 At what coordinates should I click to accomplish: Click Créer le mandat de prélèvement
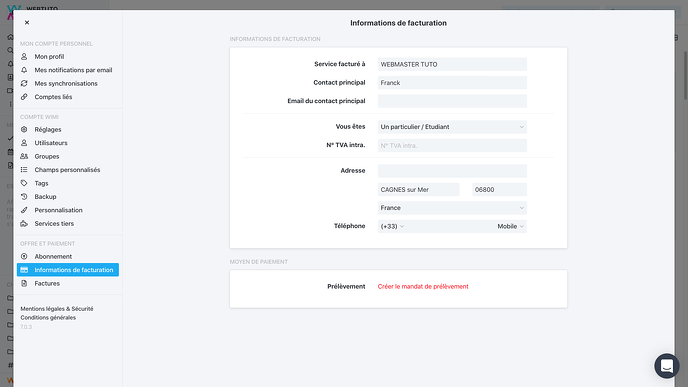coord(423,287)
